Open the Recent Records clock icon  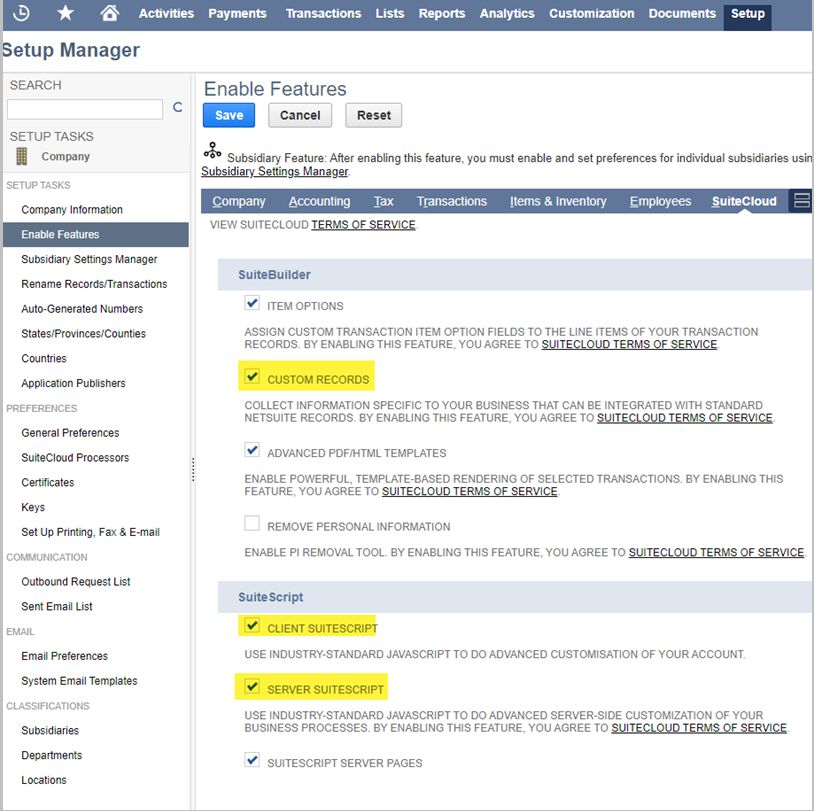tap(21, 13)
